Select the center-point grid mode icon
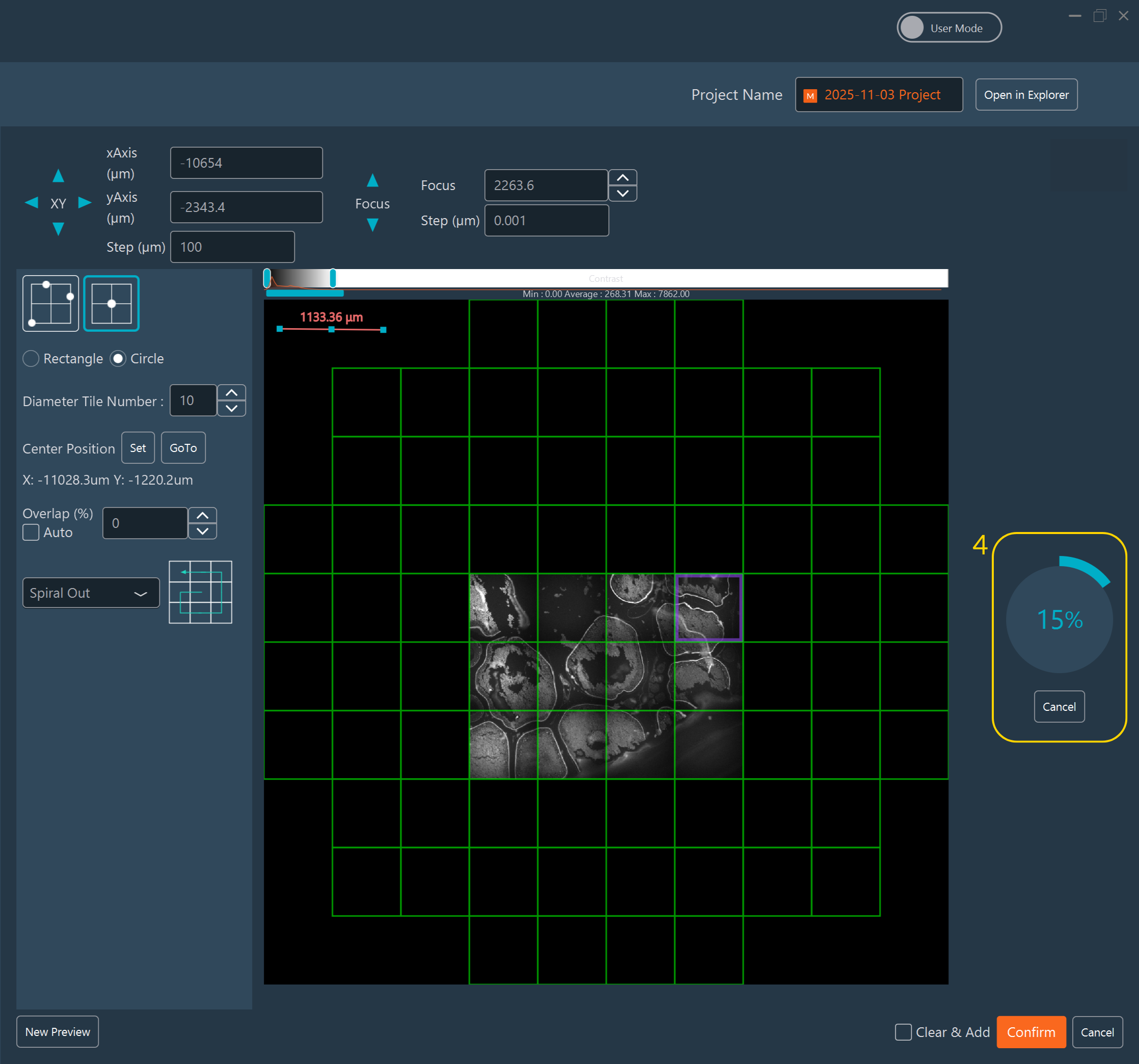The image size is (1139, 1064). [111, 303]
